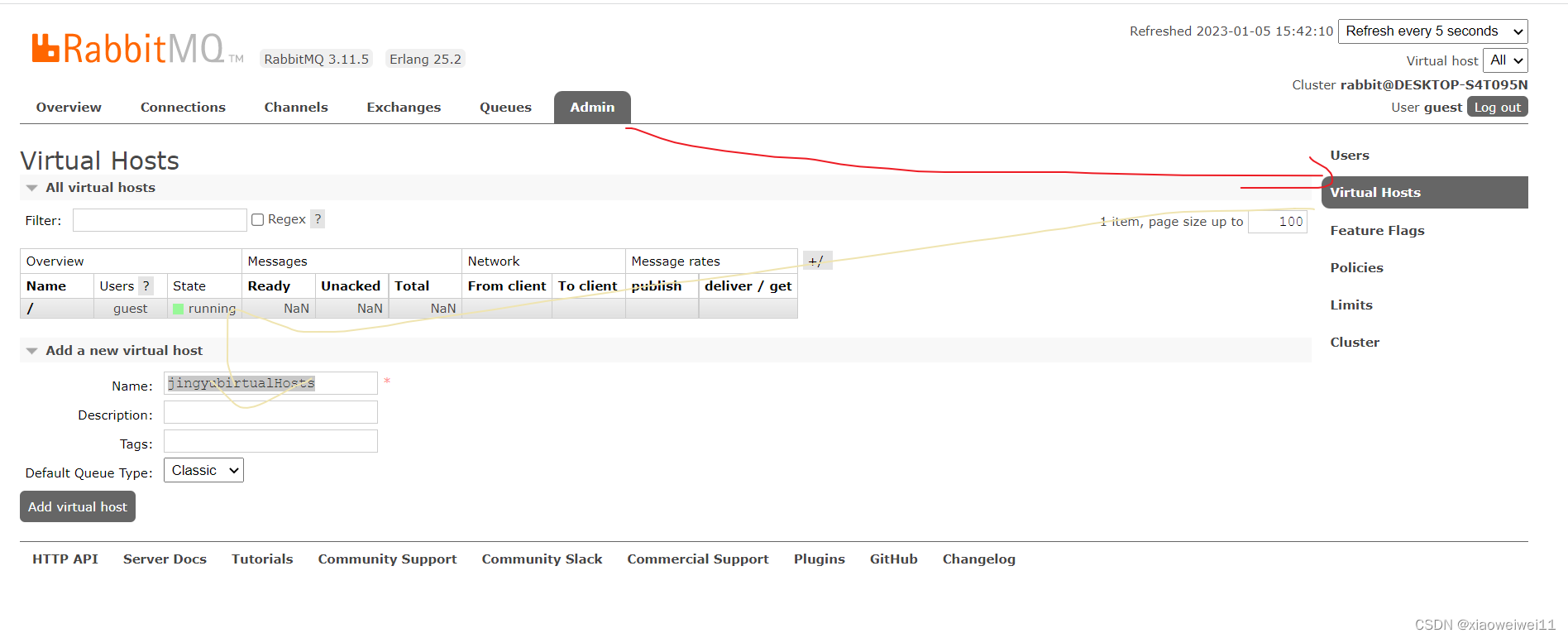
Task: Switch to the Connections tab
Action: coord(183,108)
